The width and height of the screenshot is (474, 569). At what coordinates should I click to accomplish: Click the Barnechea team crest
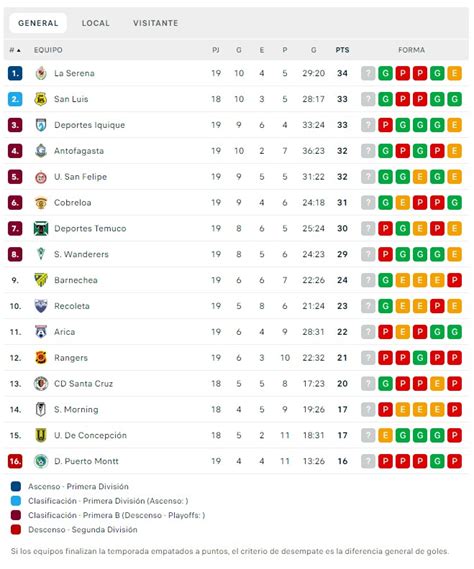click(x=41, y=280)
